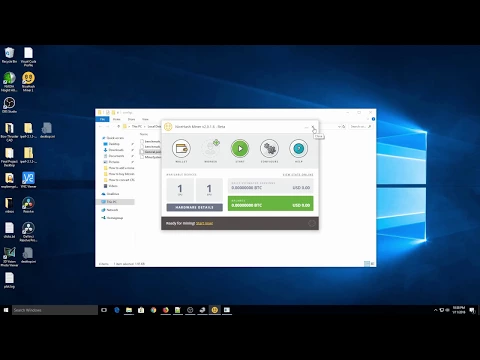Open the Configure gears icon
Screen dimensions: 480x360
[x=269, y=149]
